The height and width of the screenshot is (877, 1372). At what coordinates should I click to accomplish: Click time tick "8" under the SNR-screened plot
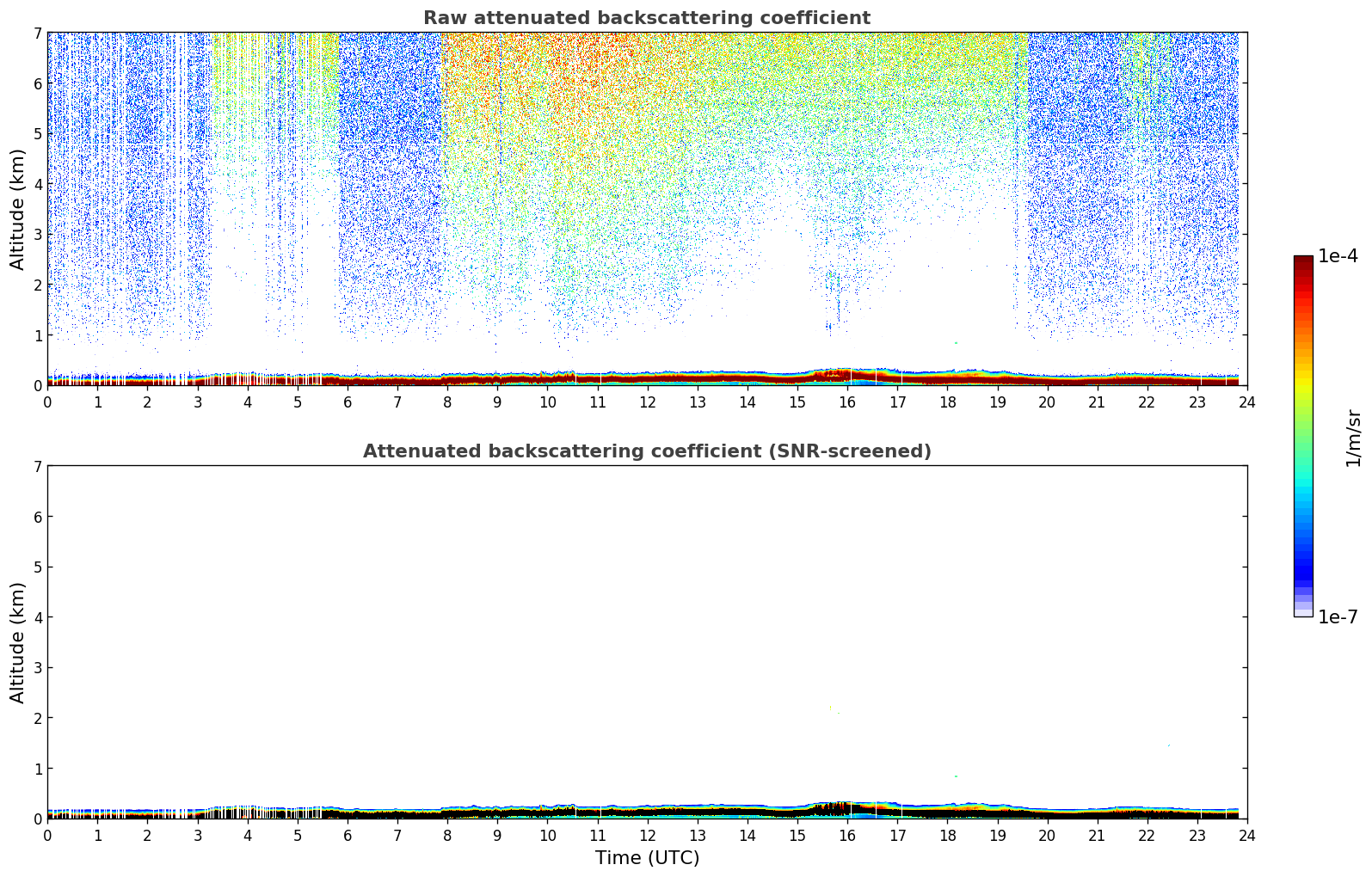coord(447,835)
